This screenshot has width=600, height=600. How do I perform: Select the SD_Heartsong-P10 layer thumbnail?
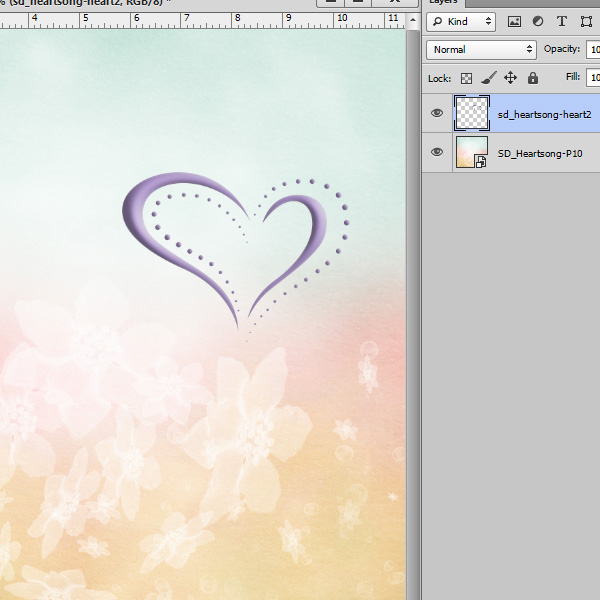(x=472, y=152)
